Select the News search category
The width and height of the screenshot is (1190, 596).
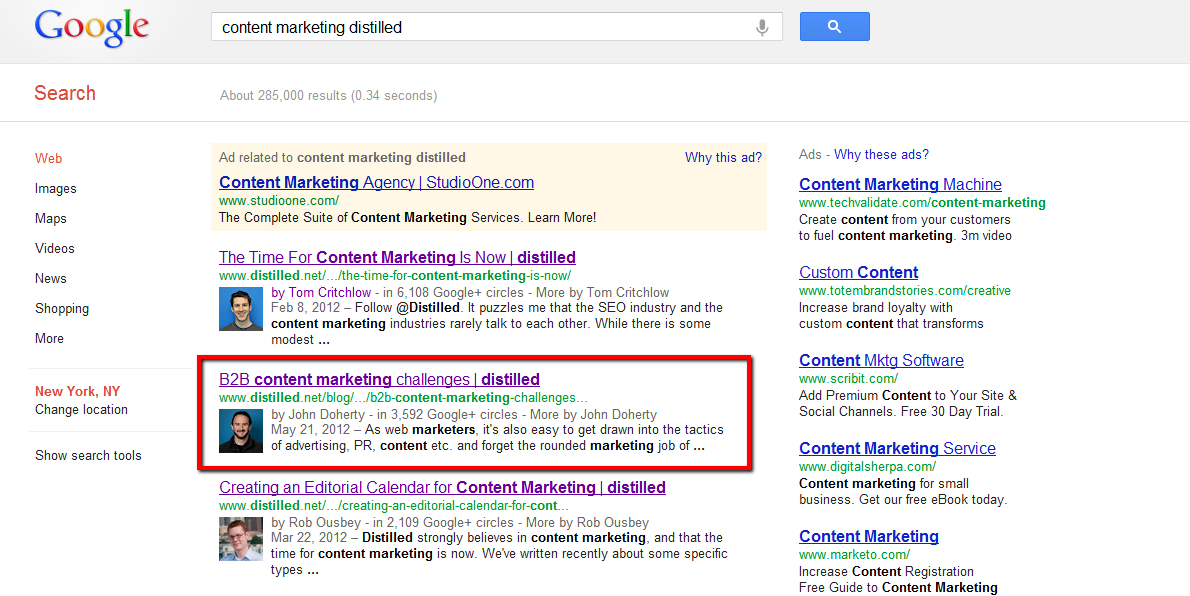click(51, 279)
